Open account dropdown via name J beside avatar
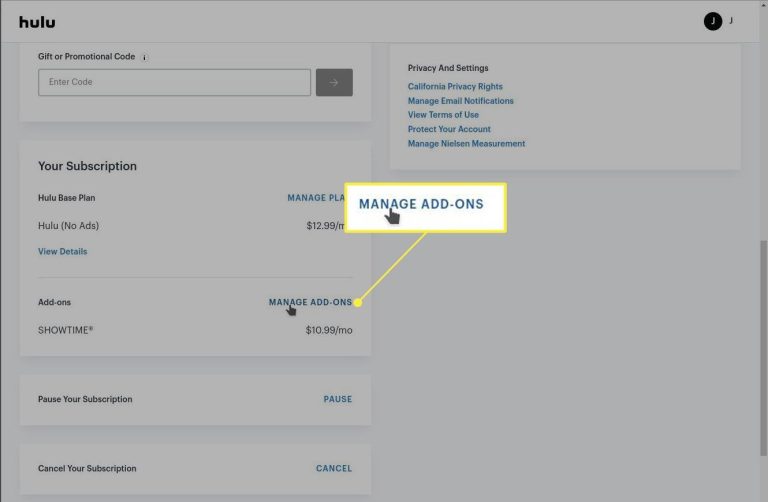Image resolution: width=768 pixels, height=502 pixels. tap(731, 21)
